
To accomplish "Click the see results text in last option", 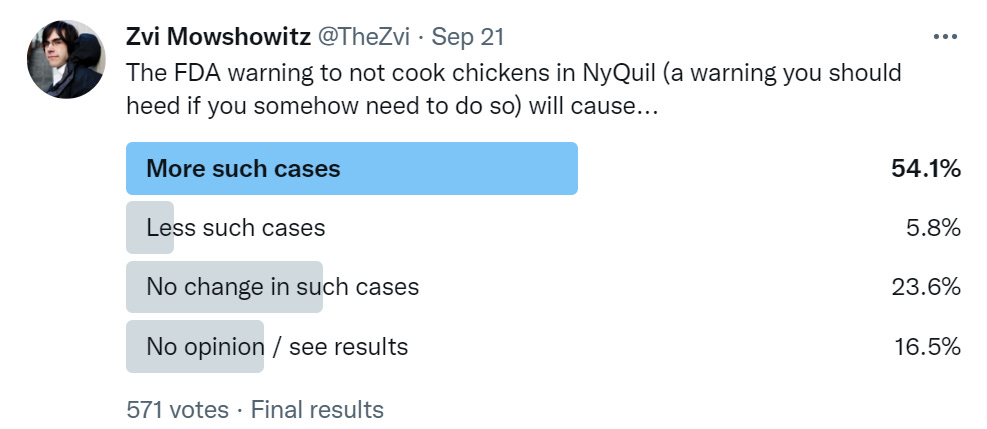I will [348, 347].
